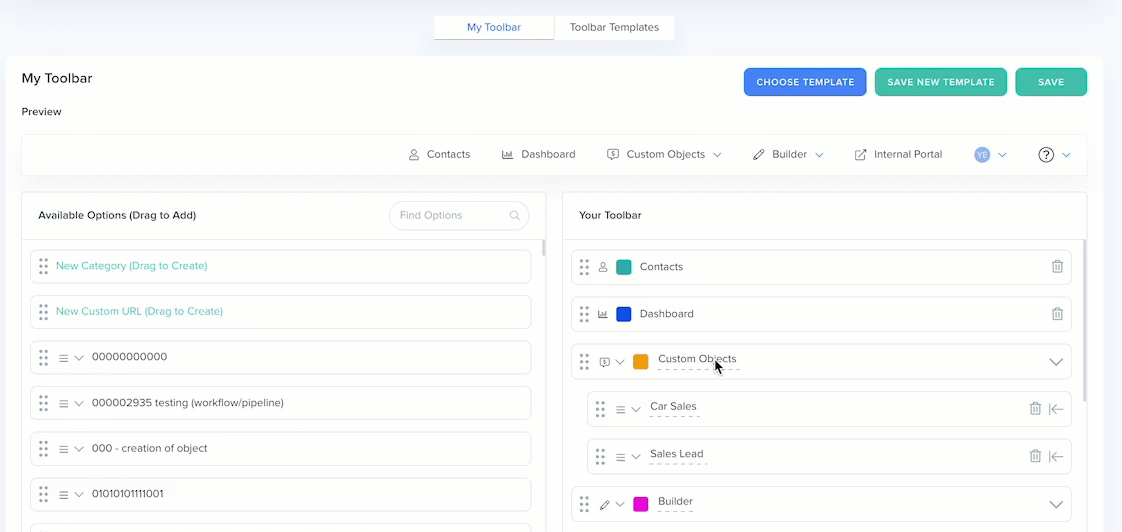Click drag handle of Dashboard toolbar row
Screen dimensions: 1122x532
point(584,314)
